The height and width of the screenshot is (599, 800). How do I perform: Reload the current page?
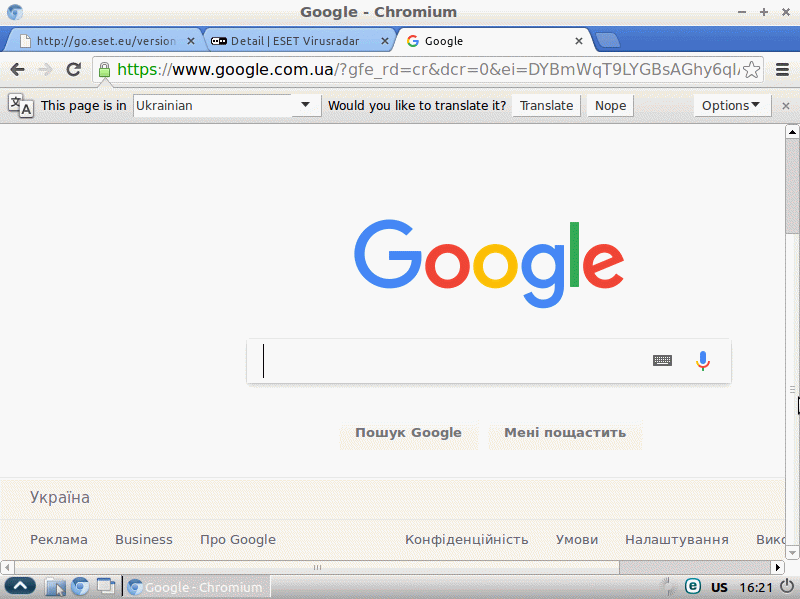(74, 69)
